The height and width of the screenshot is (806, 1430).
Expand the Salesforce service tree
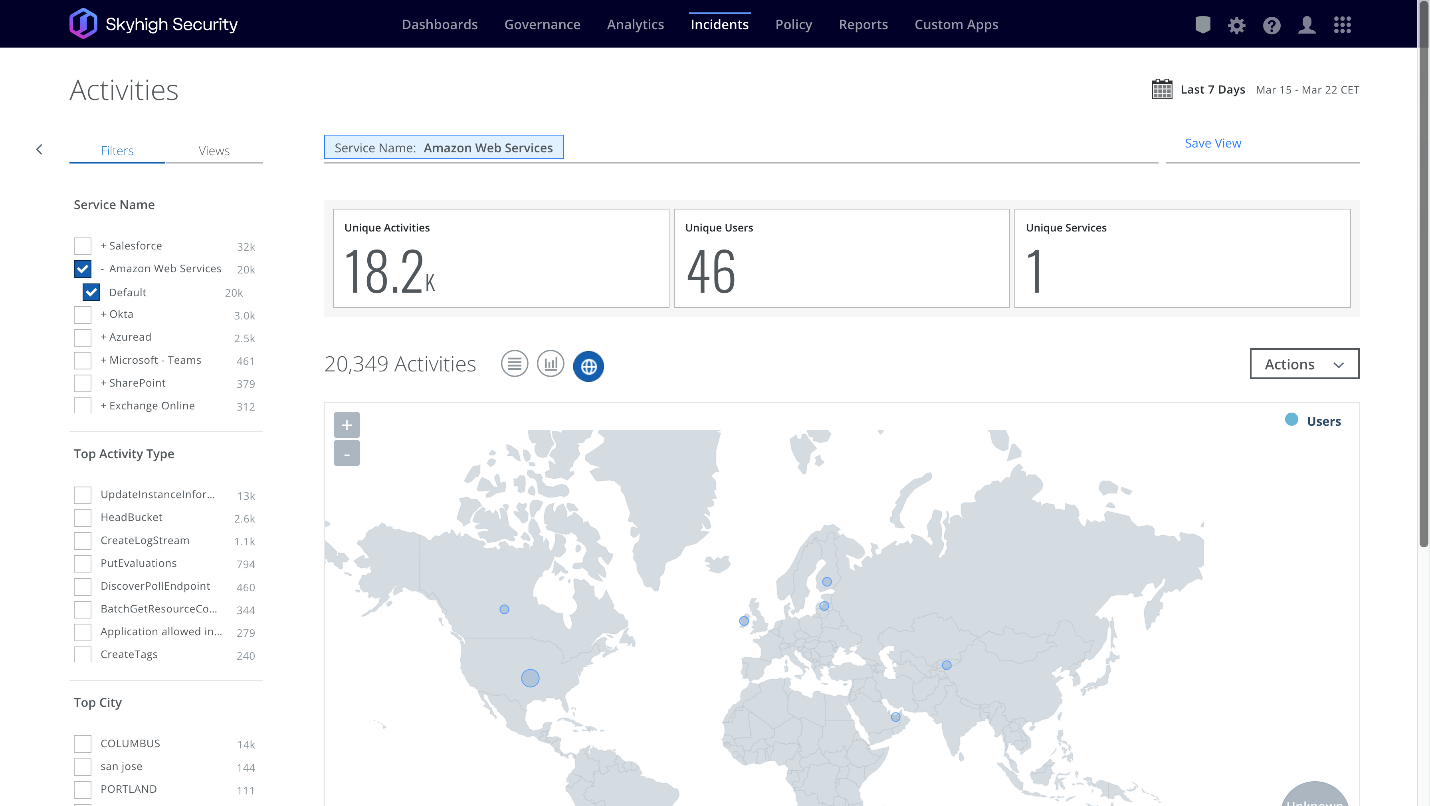click(103, 246)
